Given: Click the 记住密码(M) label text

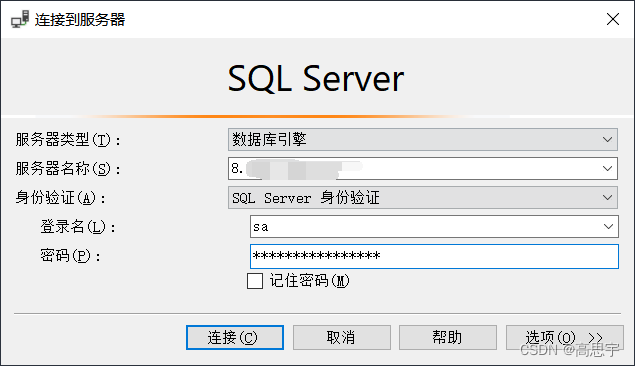Looking at the screenshot, I should 309,281.
